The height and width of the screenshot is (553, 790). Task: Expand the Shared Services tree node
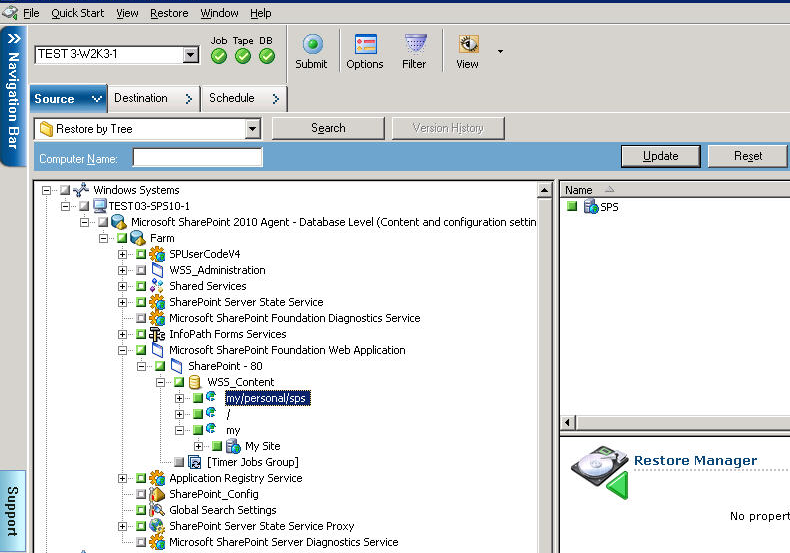[x=123, y=286]
